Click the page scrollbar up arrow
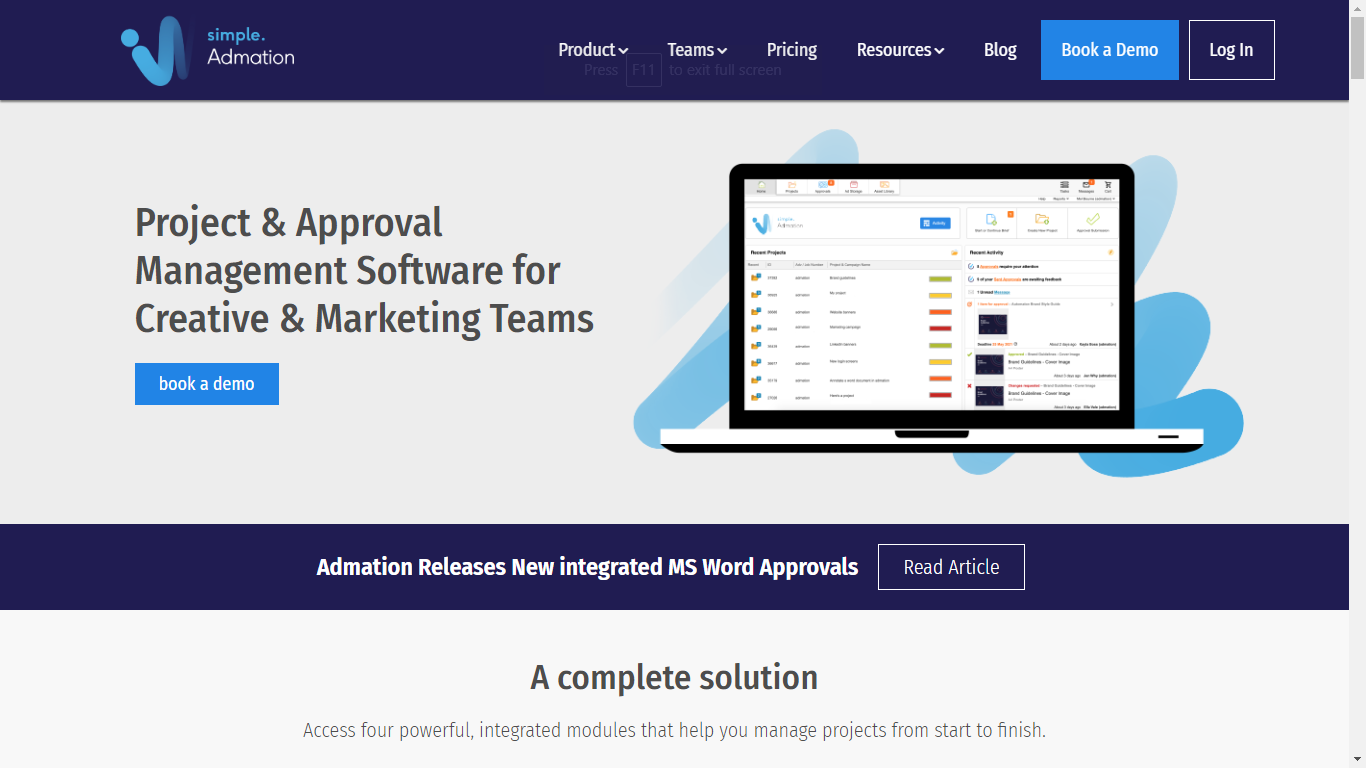 tap(1357, 8)
